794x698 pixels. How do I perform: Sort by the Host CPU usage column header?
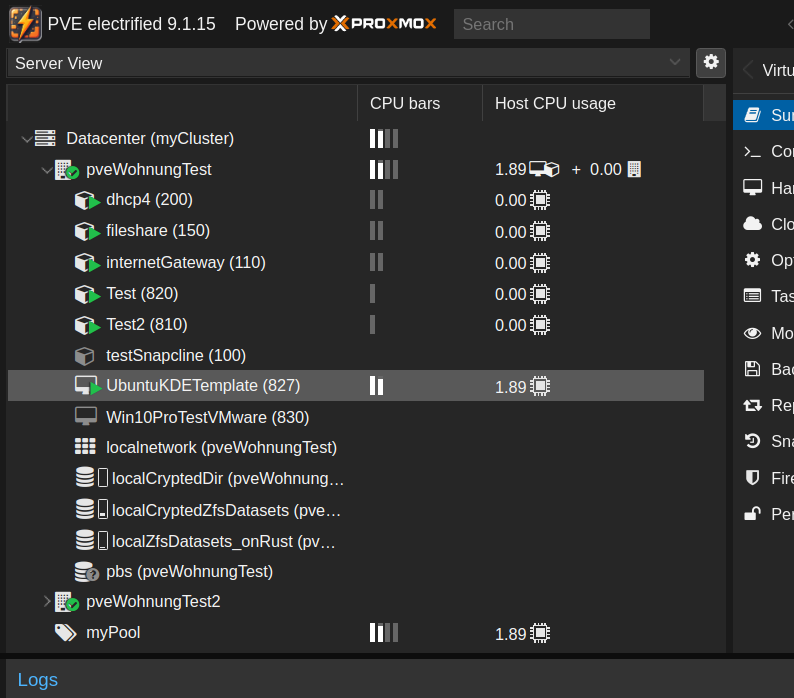click(x=555, y=103)
